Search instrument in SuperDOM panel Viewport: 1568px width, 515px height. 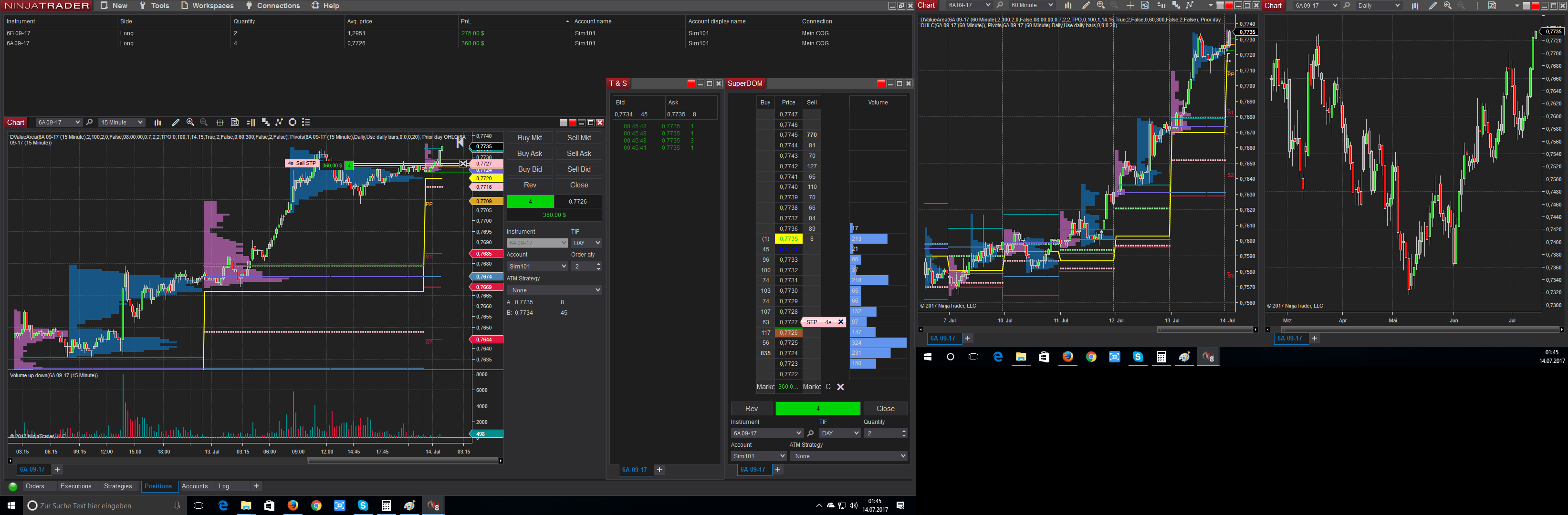[810, 433]
